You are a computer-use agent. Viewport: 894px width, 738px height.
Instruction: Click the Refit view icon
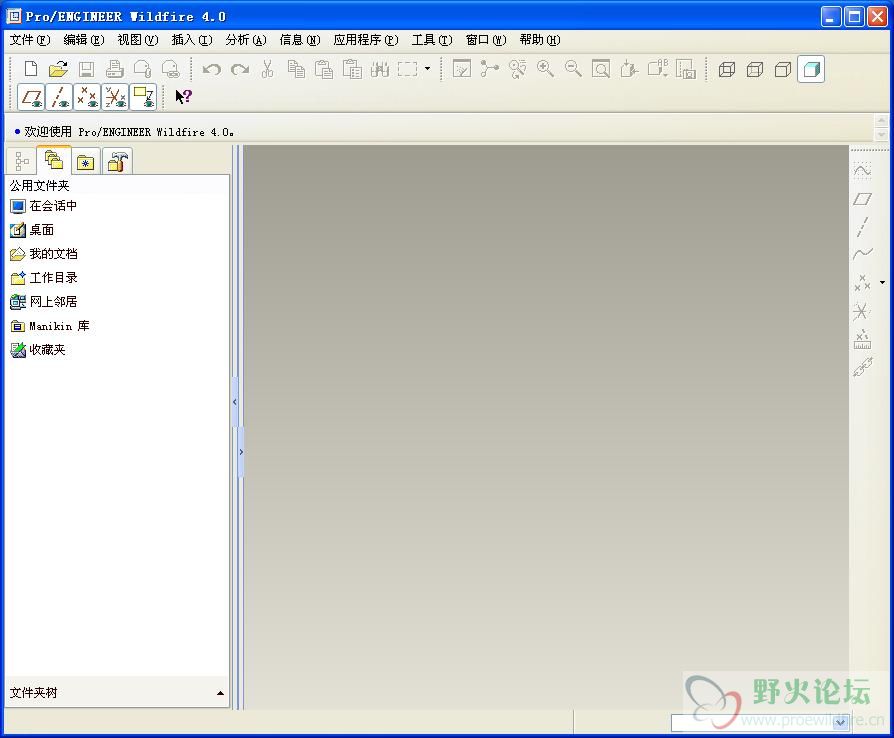point(601,69)
